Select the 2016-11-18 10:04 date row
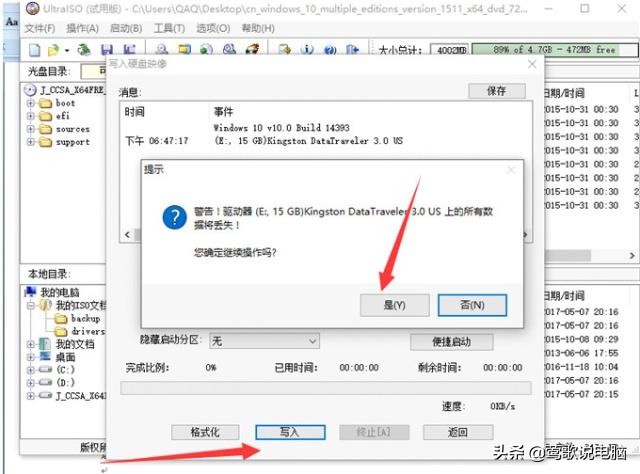Screen dimensions: 640x474 (581, 367)
